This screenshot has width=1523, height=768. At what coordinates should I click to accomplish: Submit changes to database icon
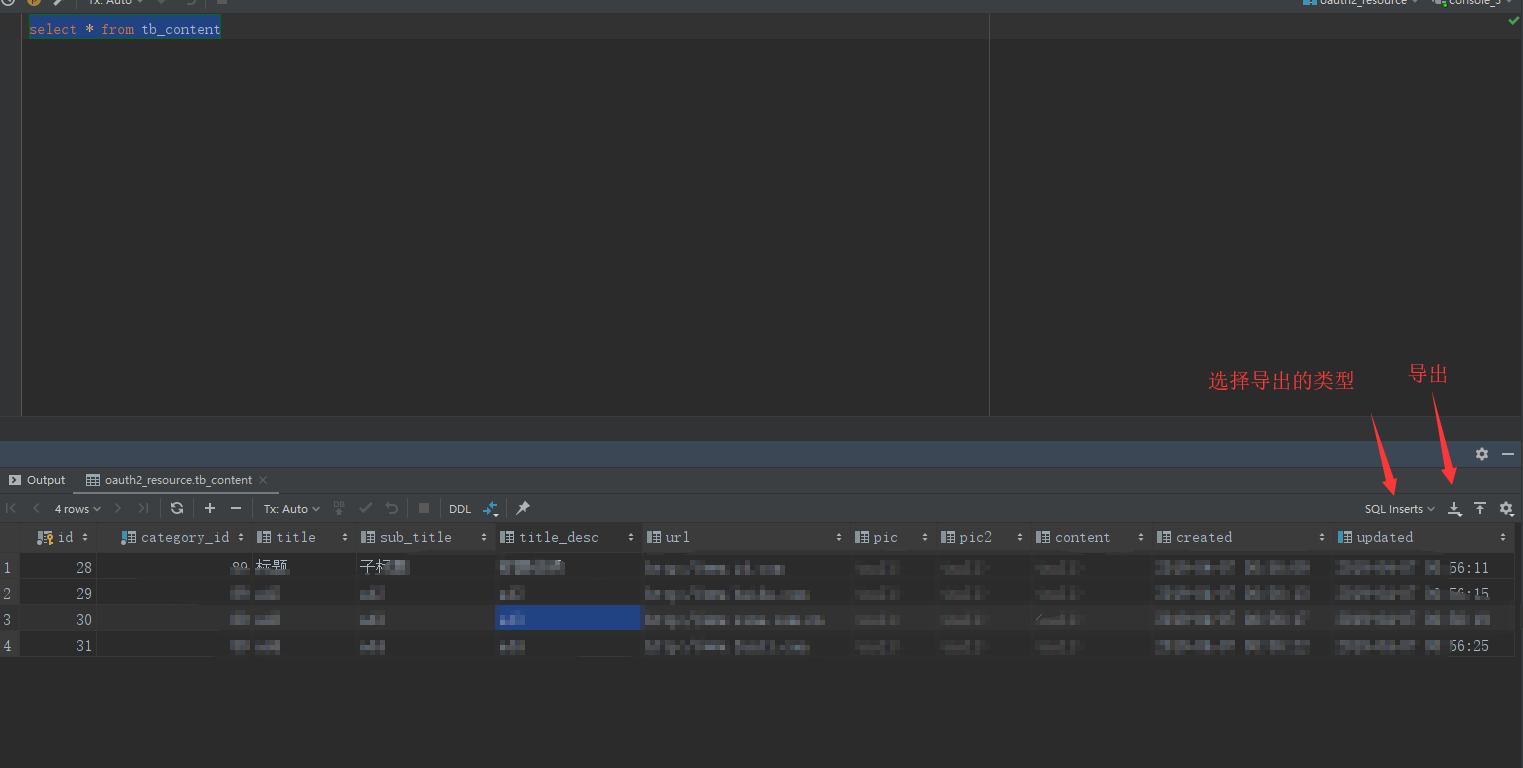click(x=339, y=509)
